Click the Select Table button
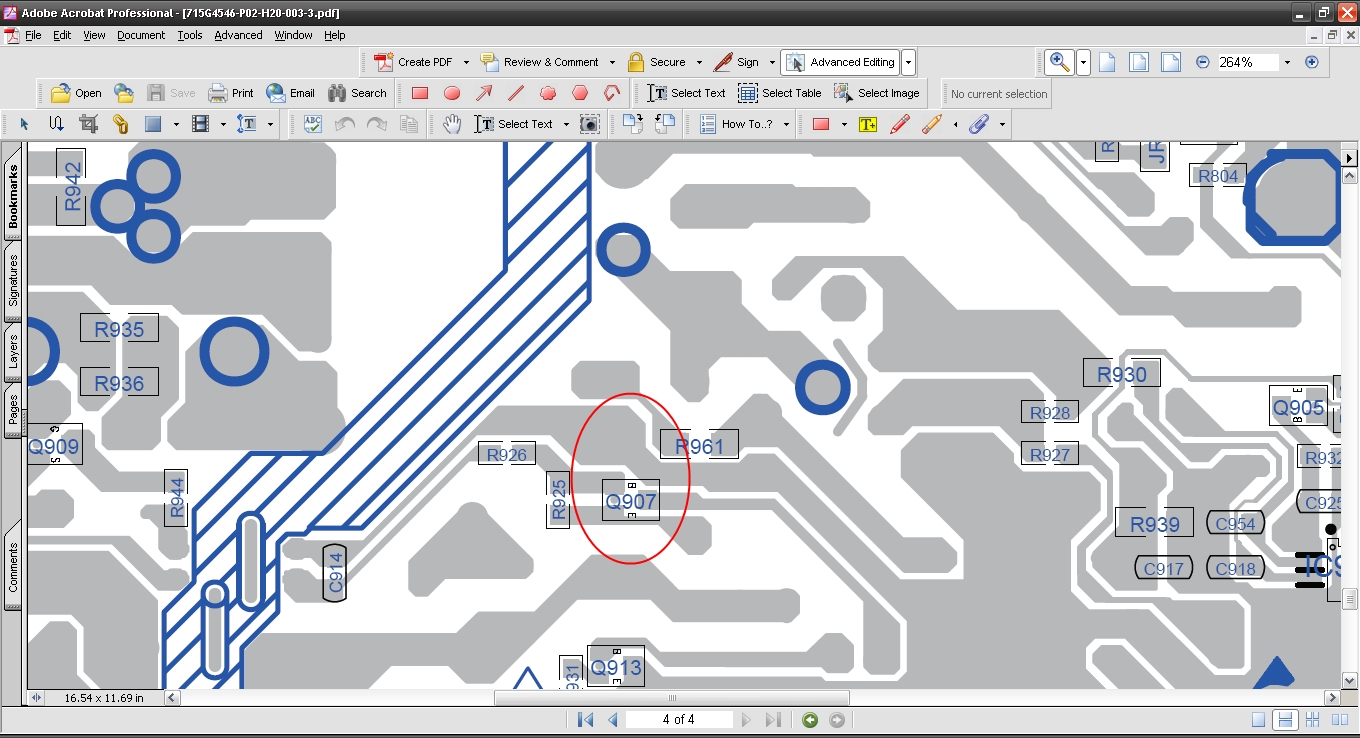1360x738 pixels. pyautogui.click(x=780, y=93)
